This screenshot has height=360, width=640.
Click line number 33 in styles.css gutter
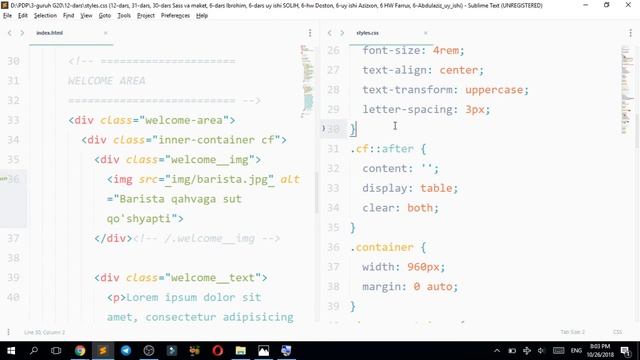[333, 188]
